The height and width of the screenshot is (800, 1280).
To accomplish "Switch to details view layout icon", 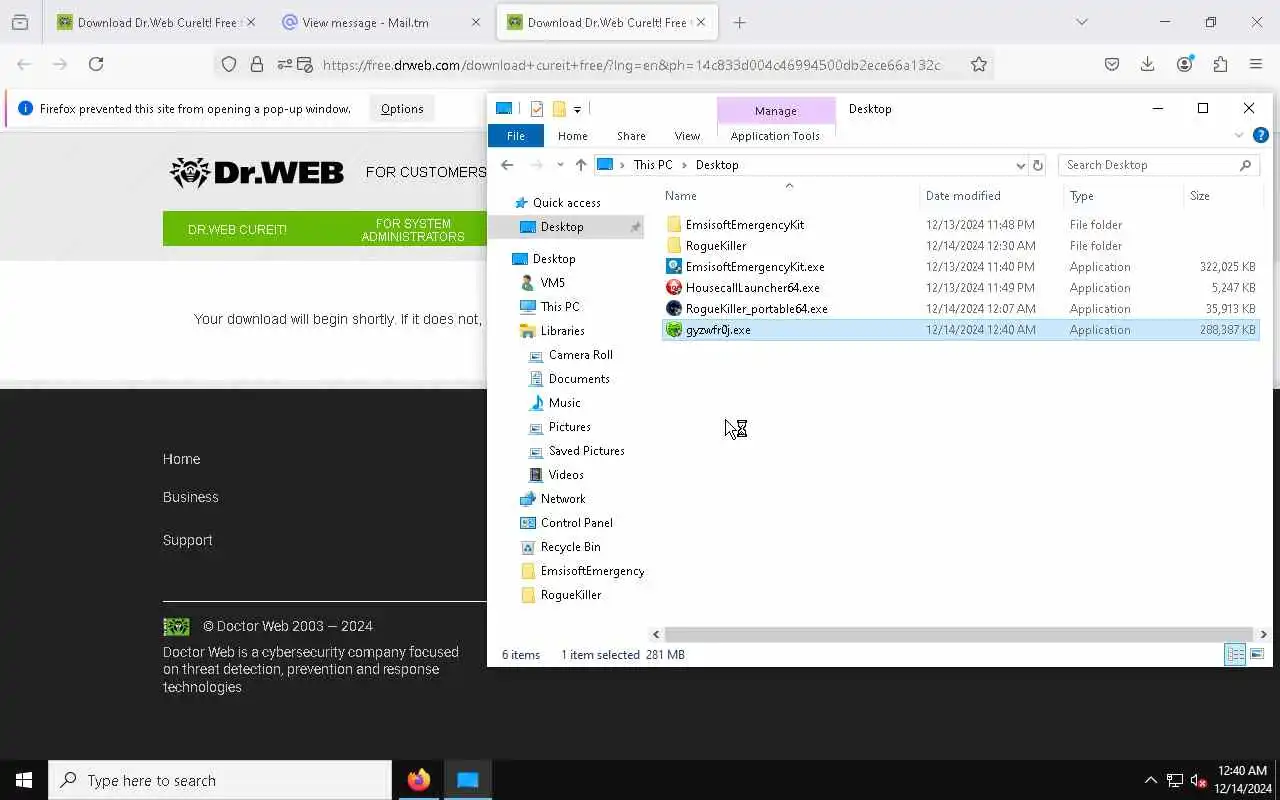I will [1236, 654].
